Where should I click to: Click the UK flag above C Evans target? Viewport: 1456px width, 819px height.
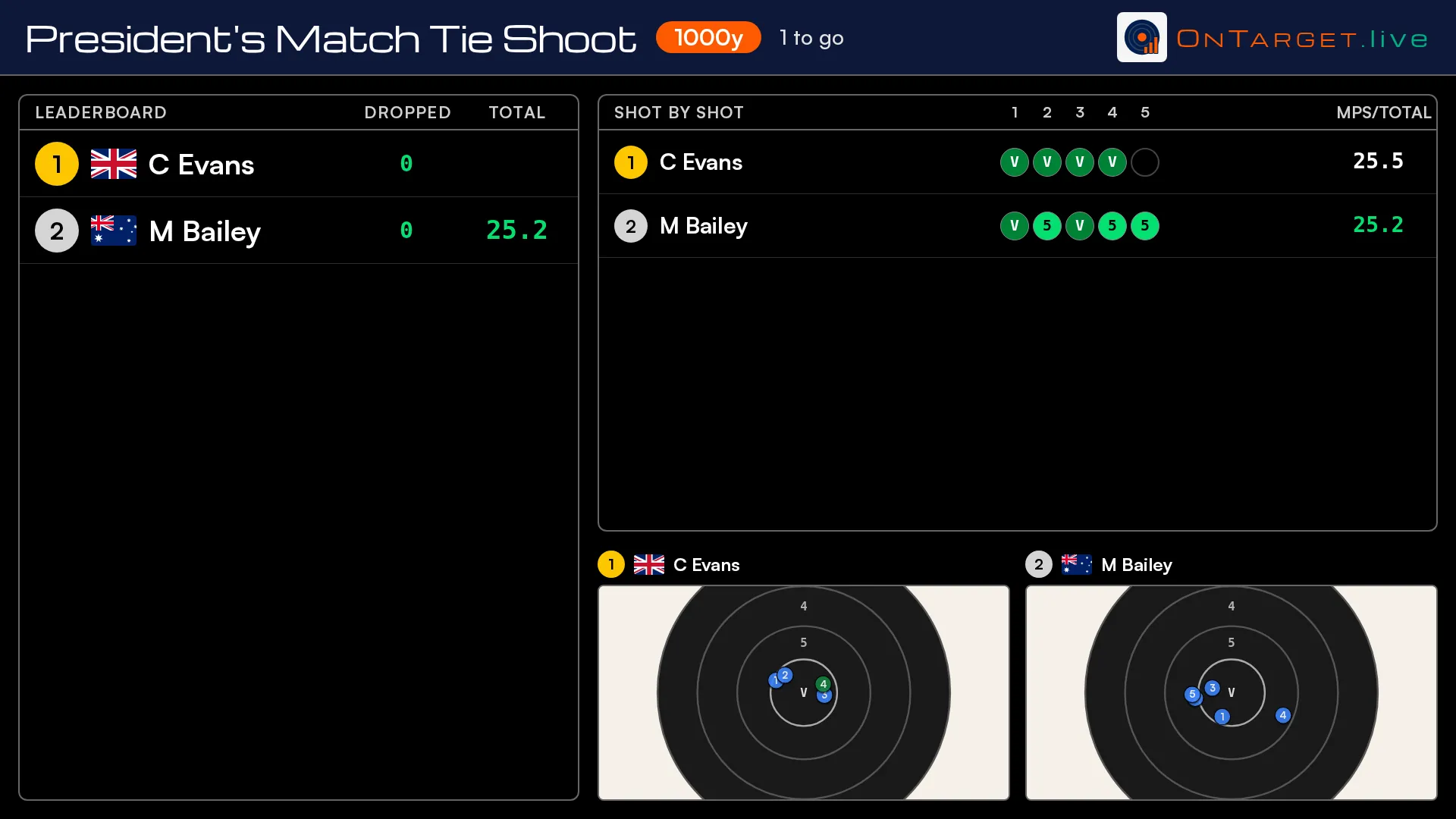coord(649,565)
